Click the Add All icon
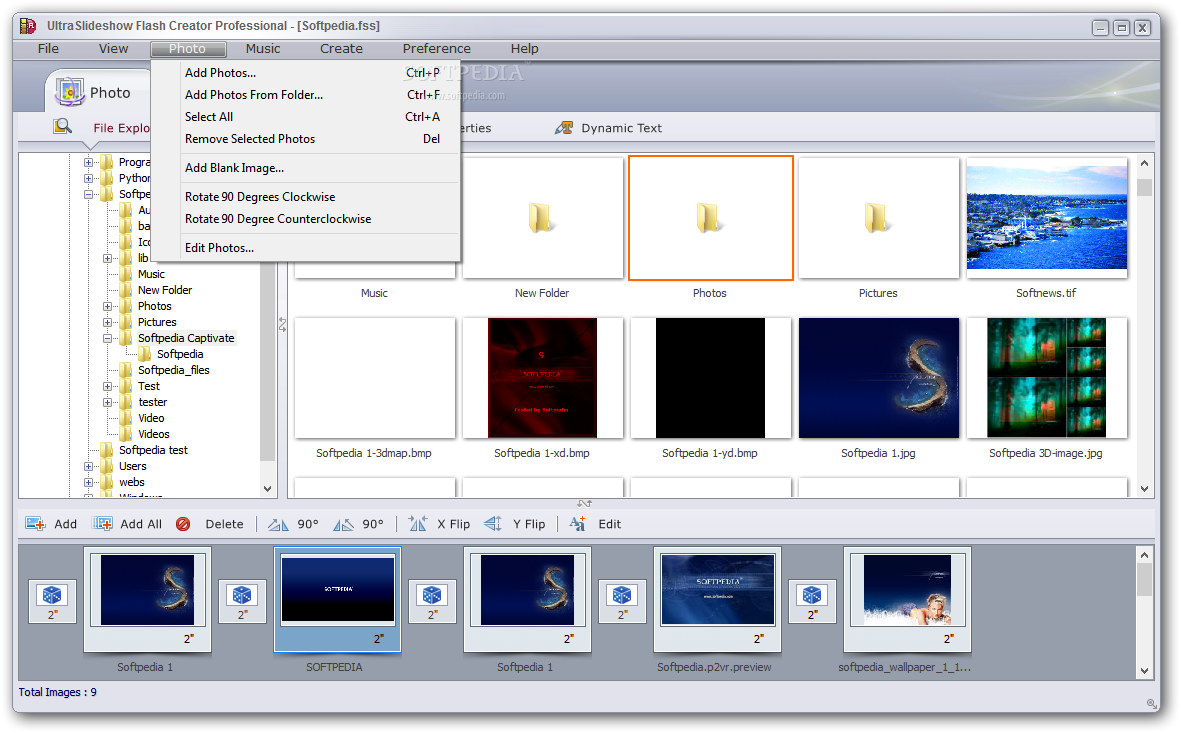The height and width of the screenshot is (733, 1181). point(102,524)
